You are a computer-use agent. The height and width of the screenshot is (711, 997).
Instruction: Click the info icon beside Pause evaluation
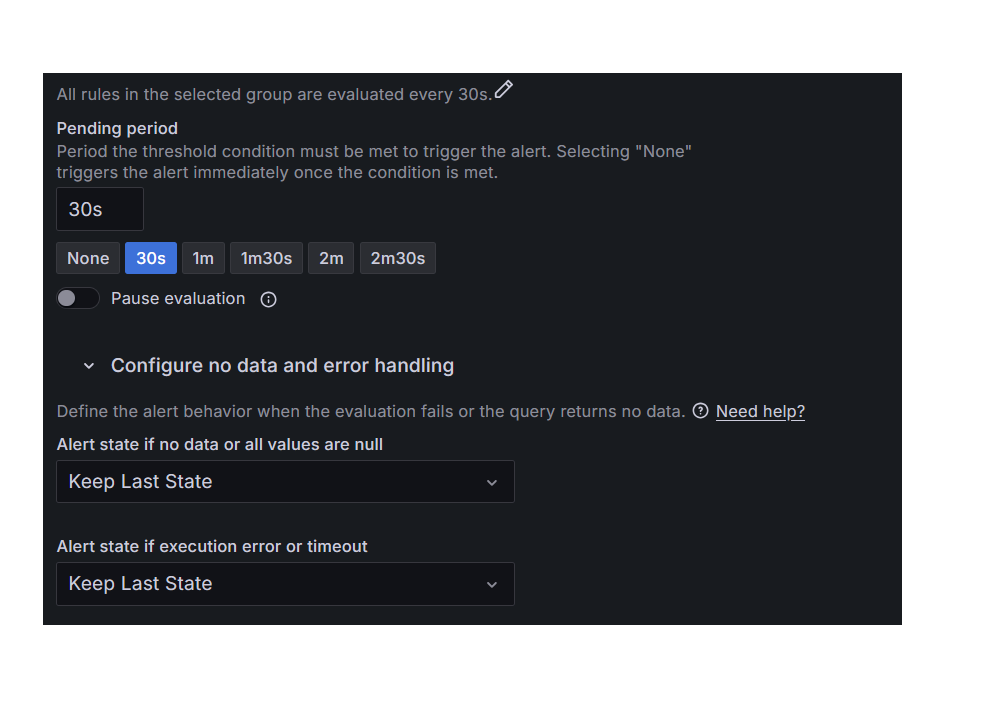click(268, 298)
